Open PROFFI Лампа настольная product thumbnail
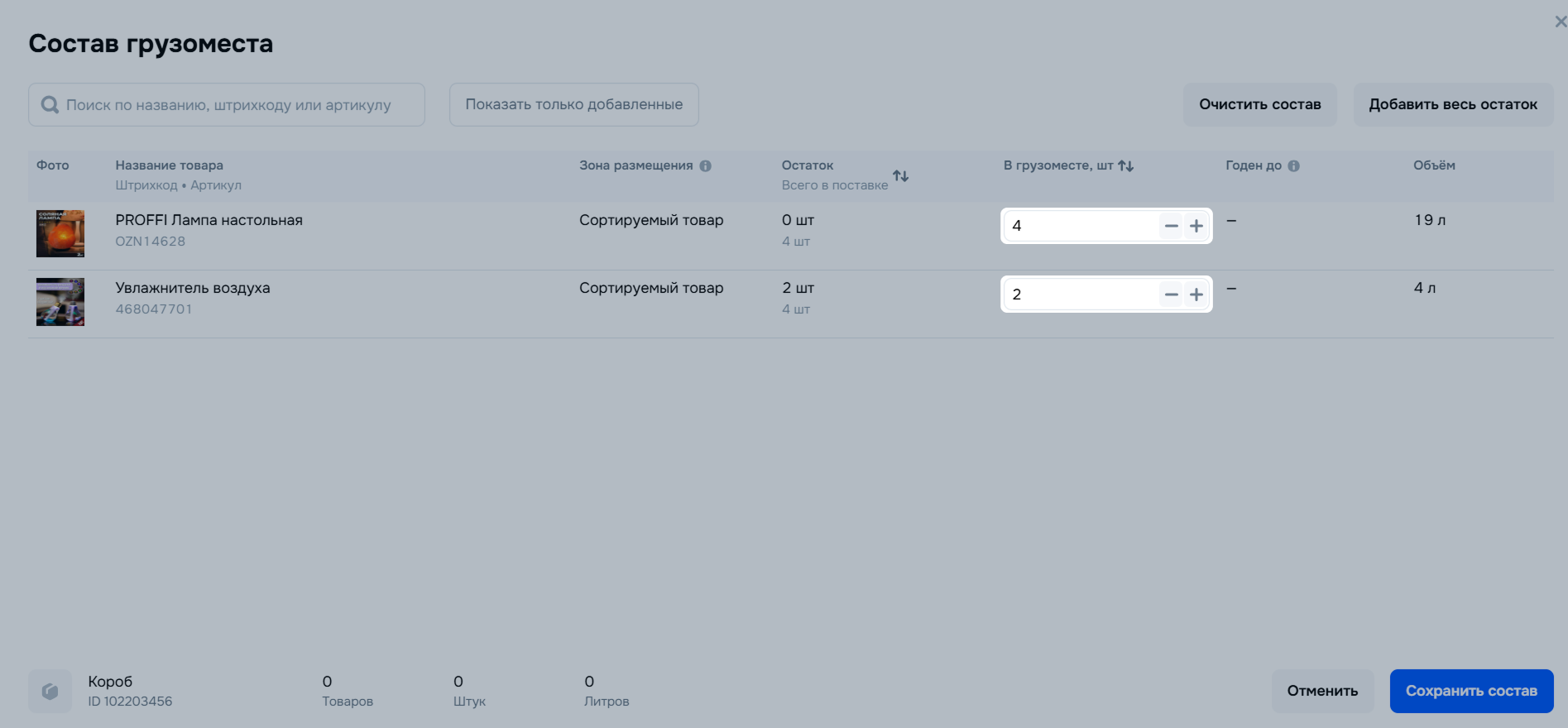1568x728 pixels. coord(60,233)
